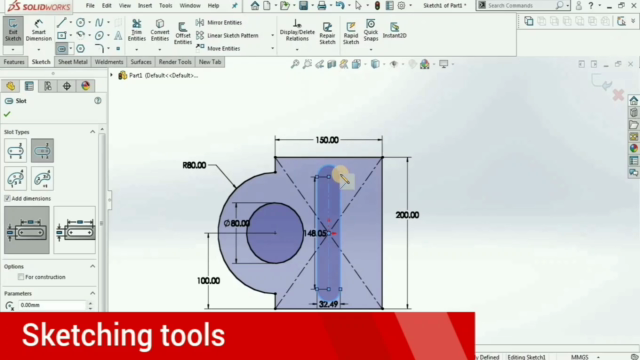Viewport: 640px width, 360px height.
Task: Switch to the Weldments tab
Action: click(x=109, y=62)
